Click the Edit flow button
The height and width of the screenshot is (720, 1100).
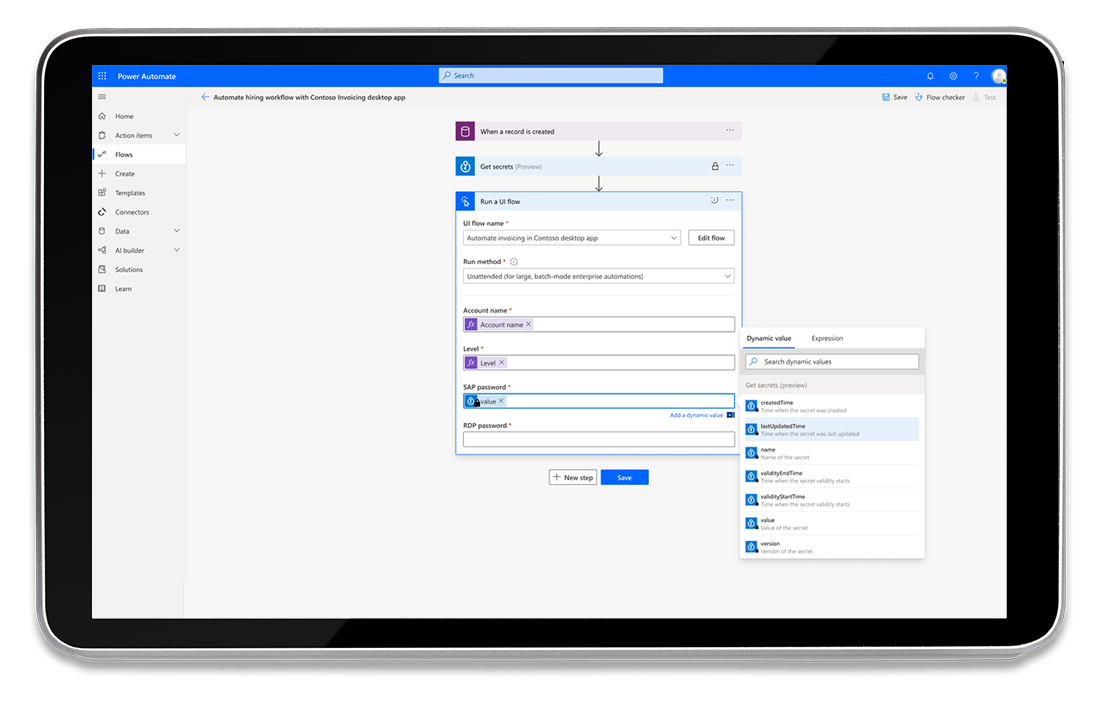[711, 238]
